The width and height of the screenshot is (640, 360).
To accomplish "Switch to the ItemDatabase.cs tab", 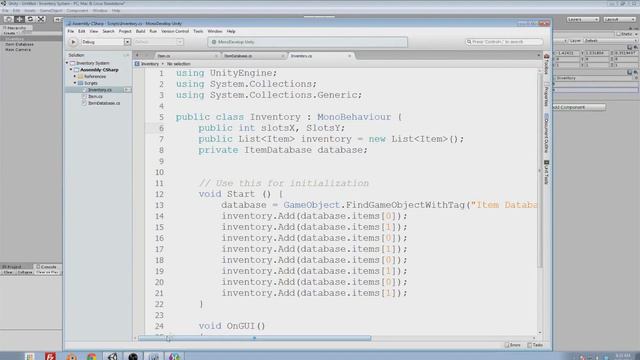I will (253, 56).
